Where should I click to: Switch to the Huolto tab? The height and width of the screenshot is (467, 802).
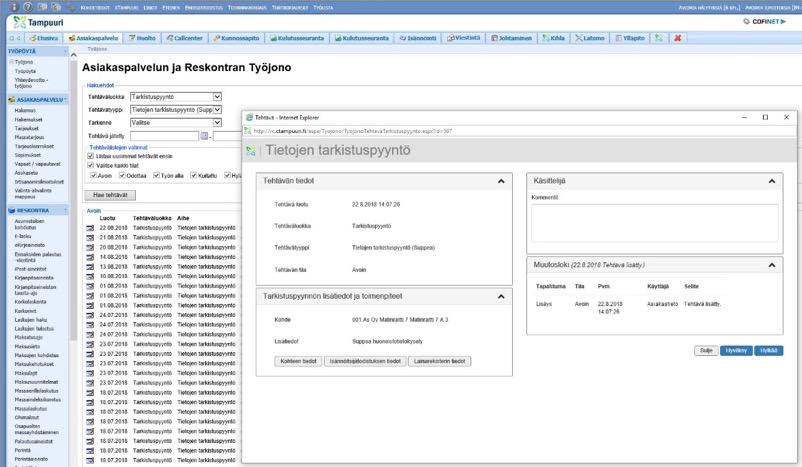click(x=142, y=38)
